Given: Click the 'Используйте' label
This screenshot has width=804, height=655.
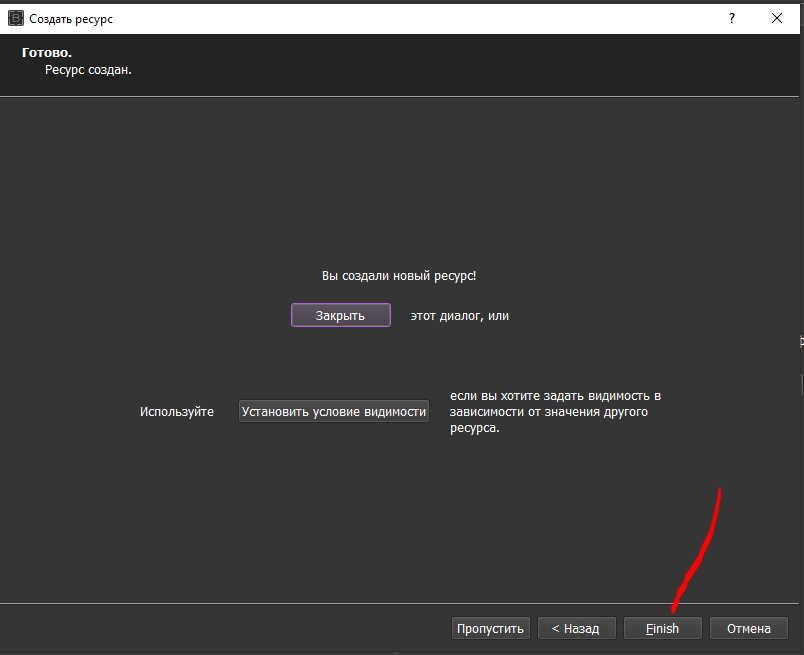Looking at the screenshot, I should tap(177, 412).
